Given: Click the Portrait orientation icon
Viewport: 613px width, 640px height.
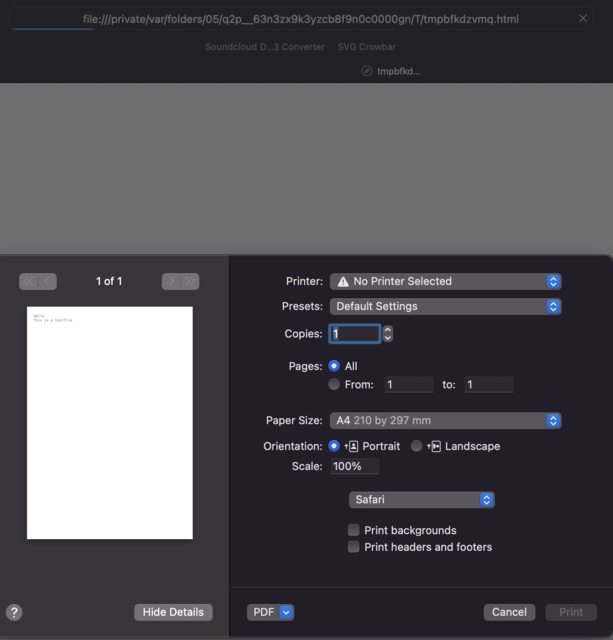Looking at the screenshot, I should pos(351,447).
